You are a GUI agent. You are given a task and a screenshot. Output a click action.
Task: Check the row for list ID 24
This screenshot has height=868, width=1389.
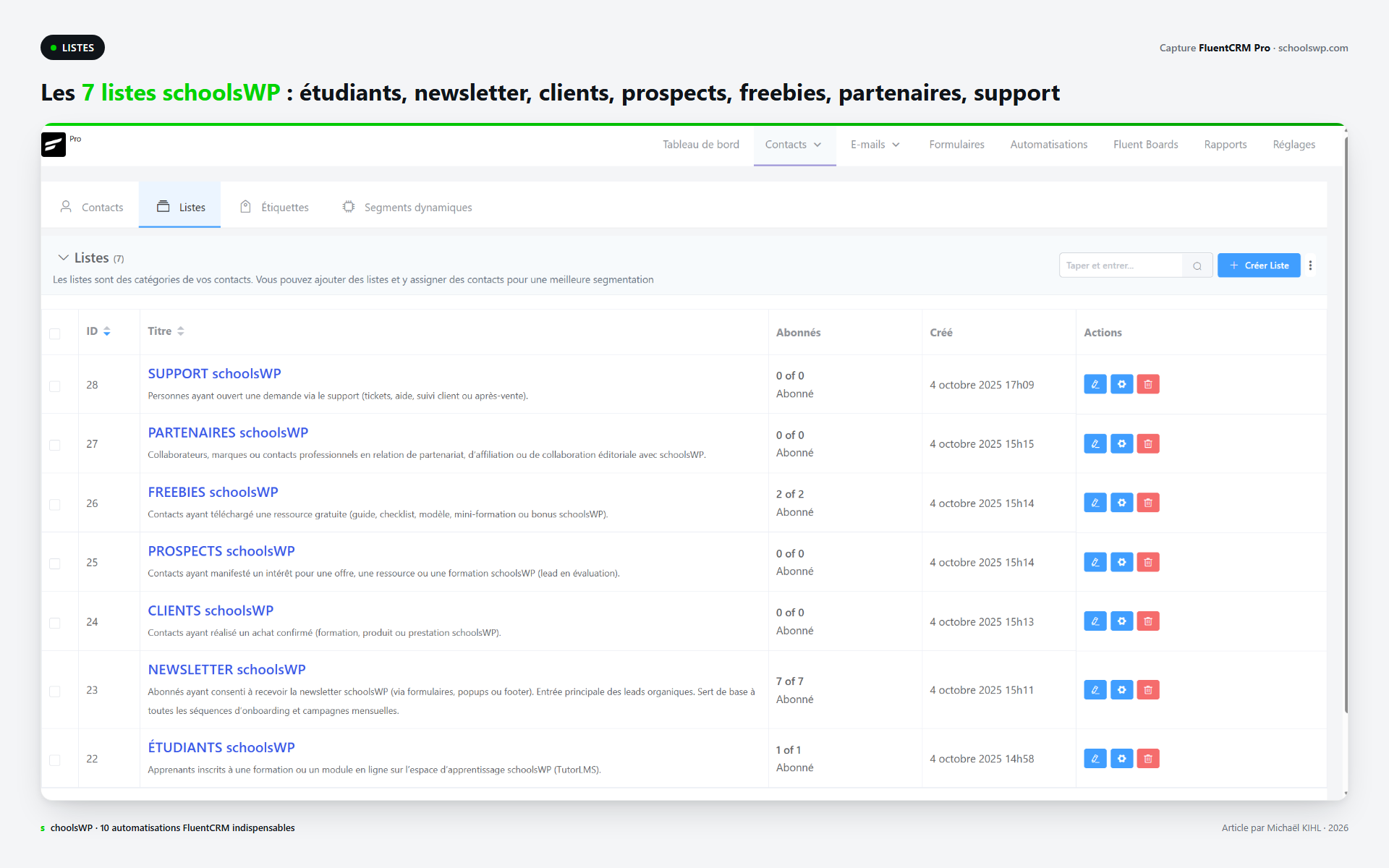point(54,623)
